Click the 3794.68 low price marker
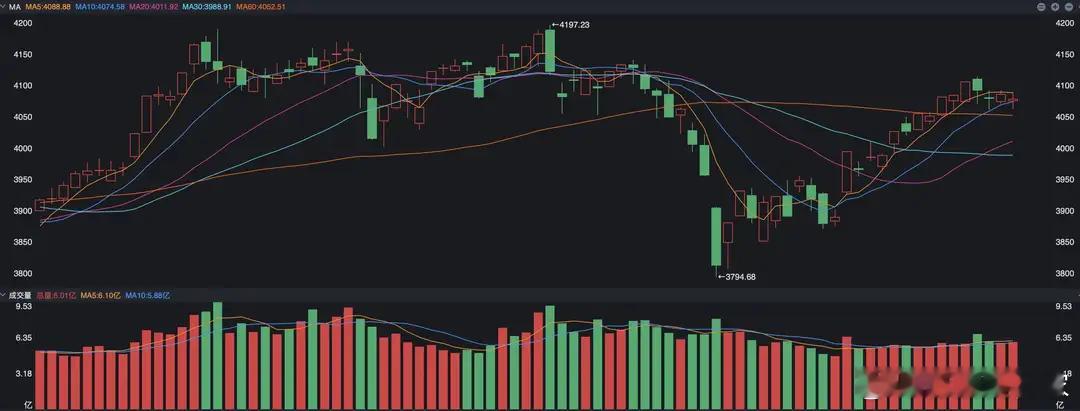The height and width of the screenshot is (411, 1080). coord(738,277)
